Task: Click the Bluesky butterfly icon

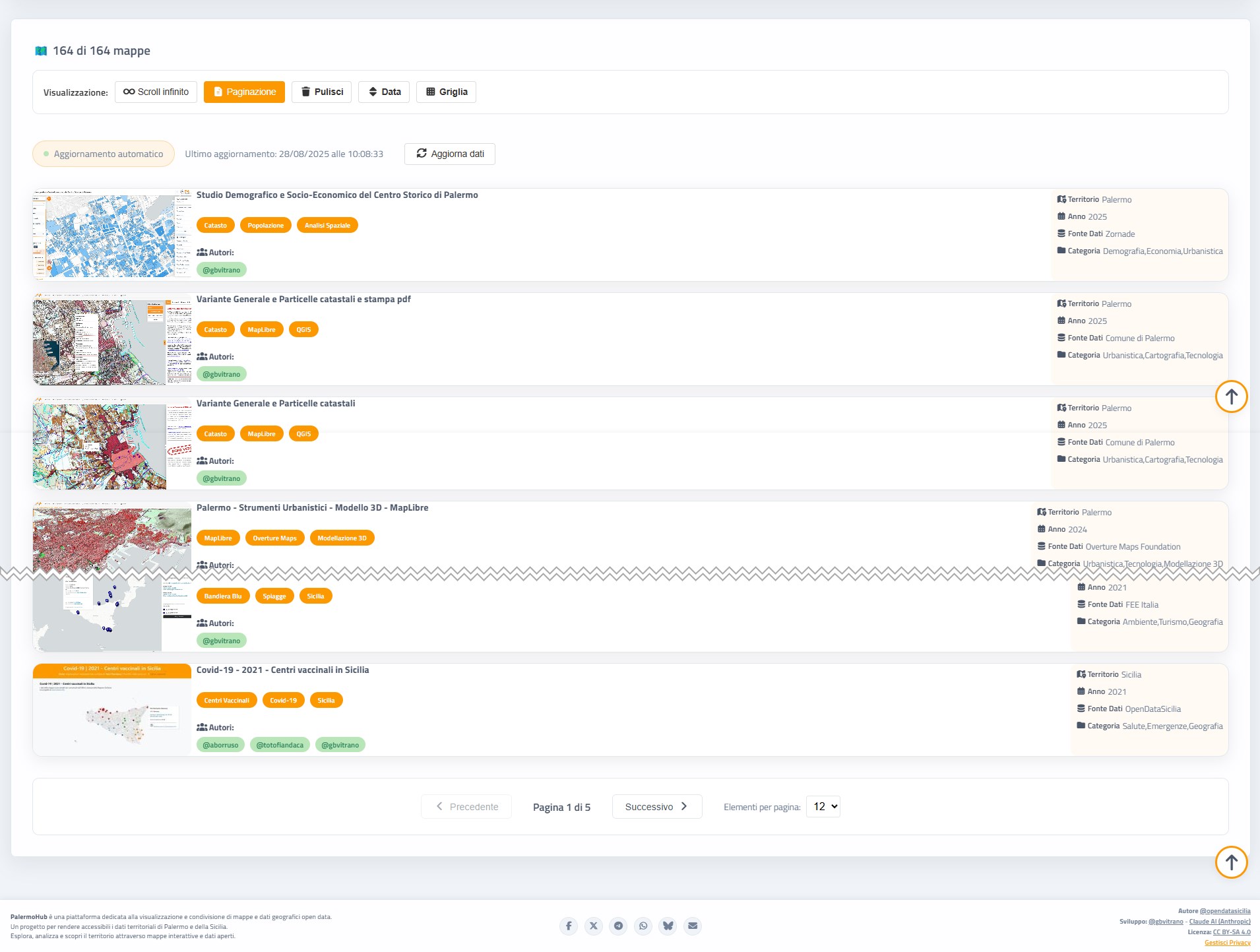Action: (x=668, y=926)
